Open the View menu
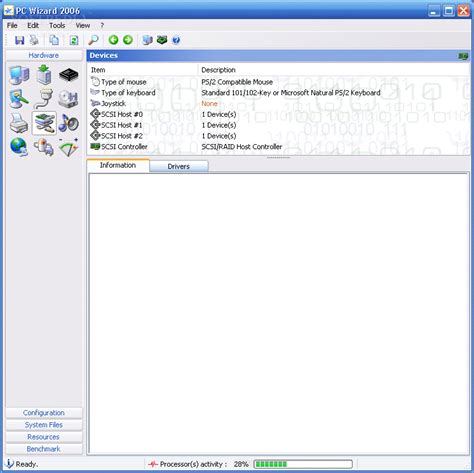The image size is (474, 473). click(x=83, y=25)
